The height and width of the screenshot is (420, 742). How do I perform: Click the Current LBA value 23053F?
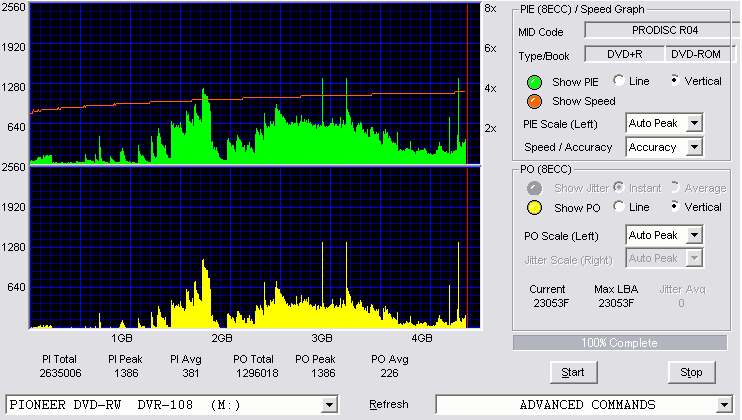coord(551,303)
